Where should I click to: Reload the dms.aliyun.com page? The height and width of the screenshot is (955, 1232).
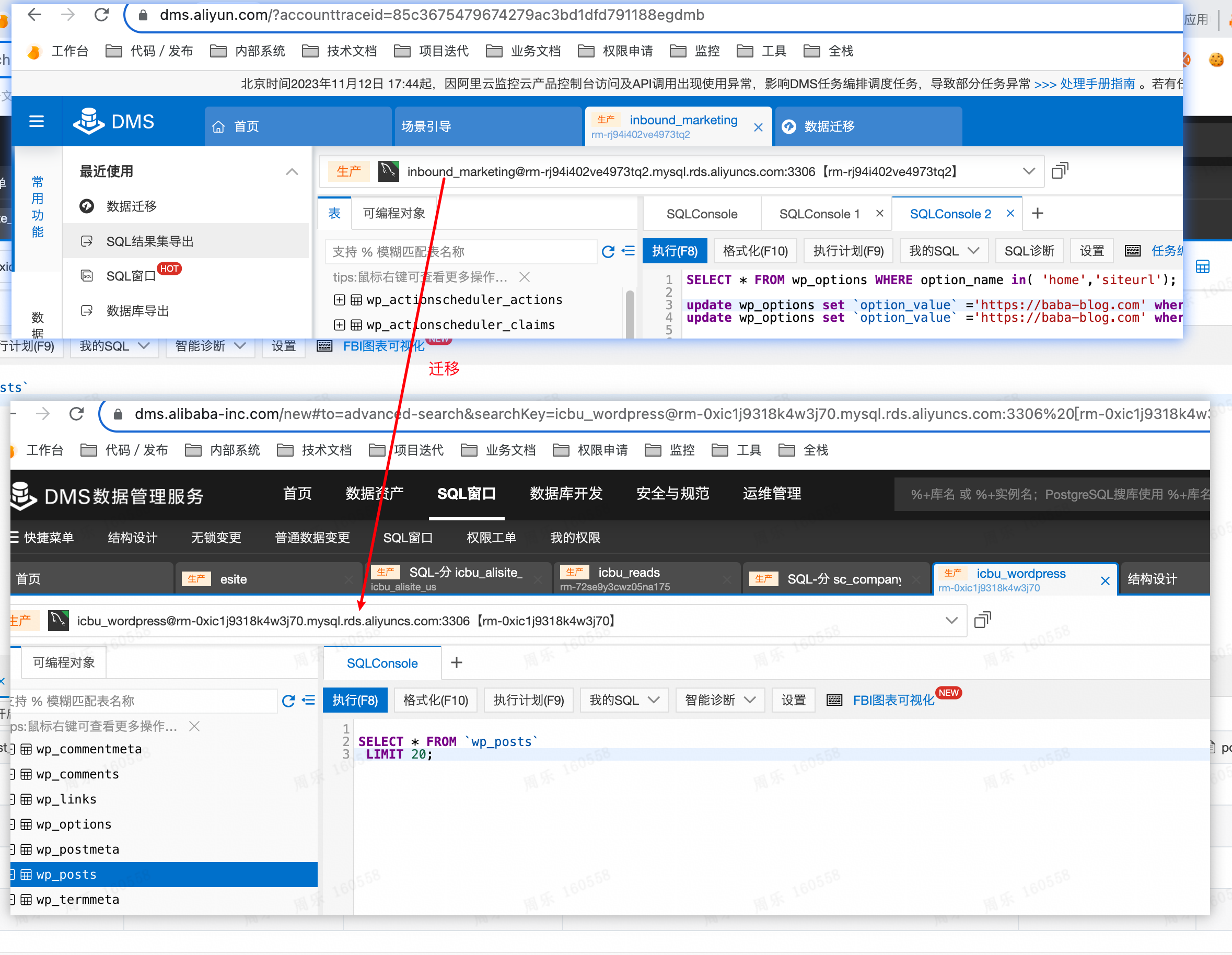pos(101,15)
